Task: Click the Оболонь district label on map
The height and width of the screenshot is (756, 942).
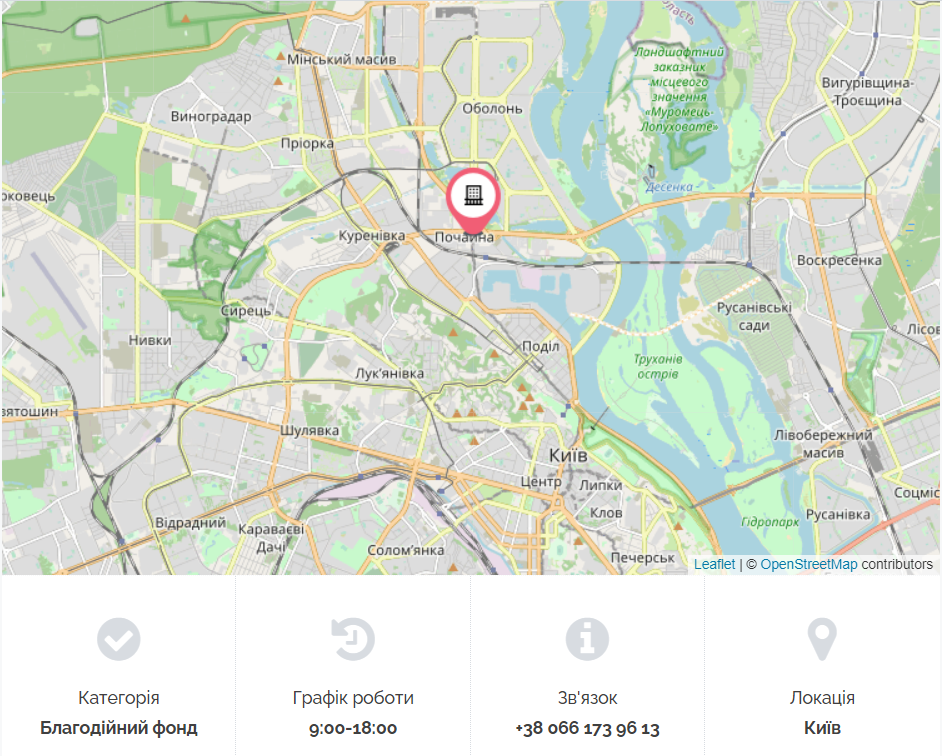Action: [492, 109]
